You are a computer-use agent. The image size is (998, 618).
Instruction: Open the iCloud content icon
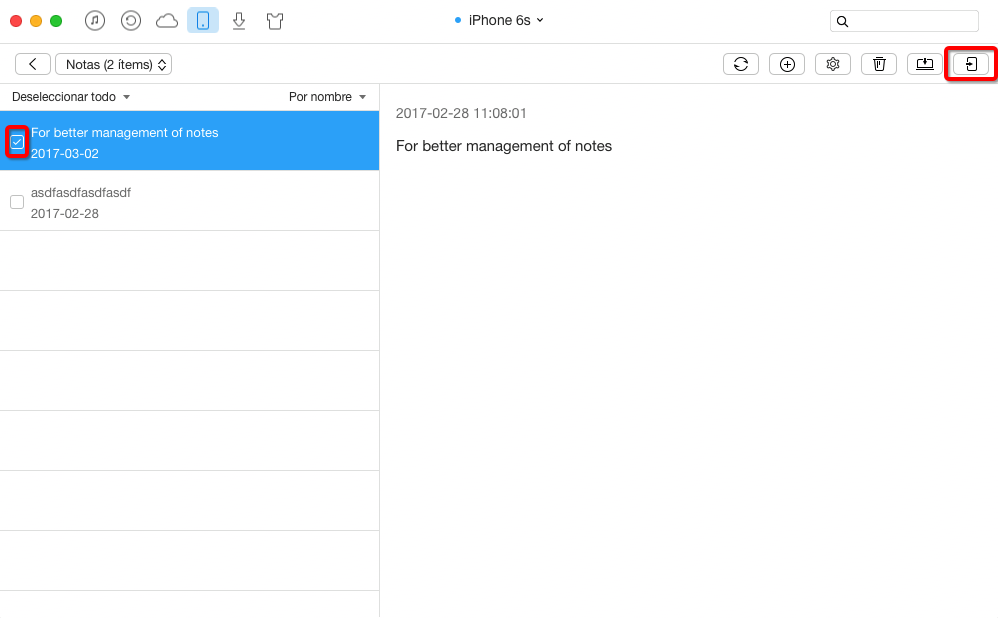click(x=167, y=21)
